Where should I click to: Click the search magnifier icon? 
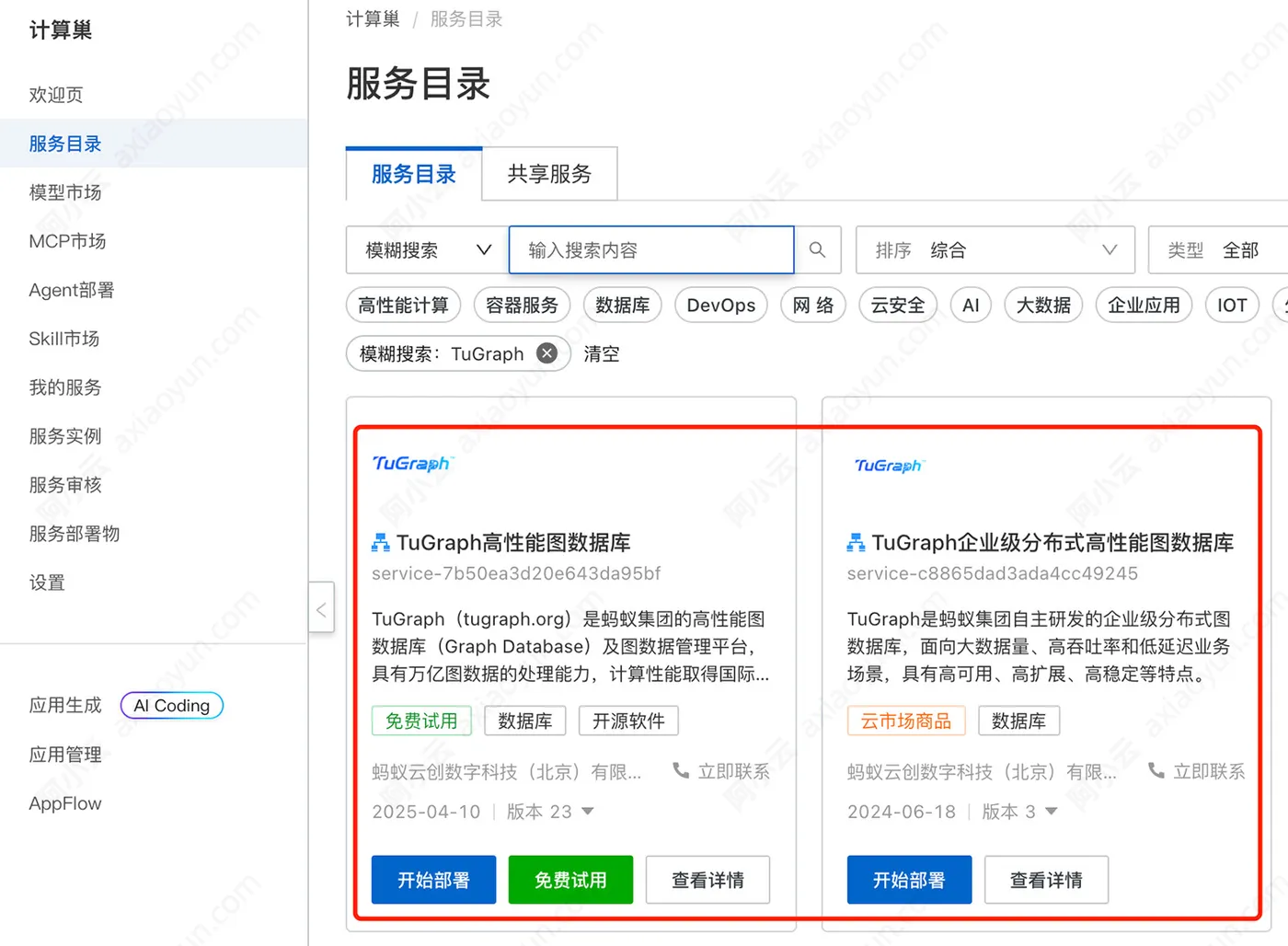click(x=817, y=250)
